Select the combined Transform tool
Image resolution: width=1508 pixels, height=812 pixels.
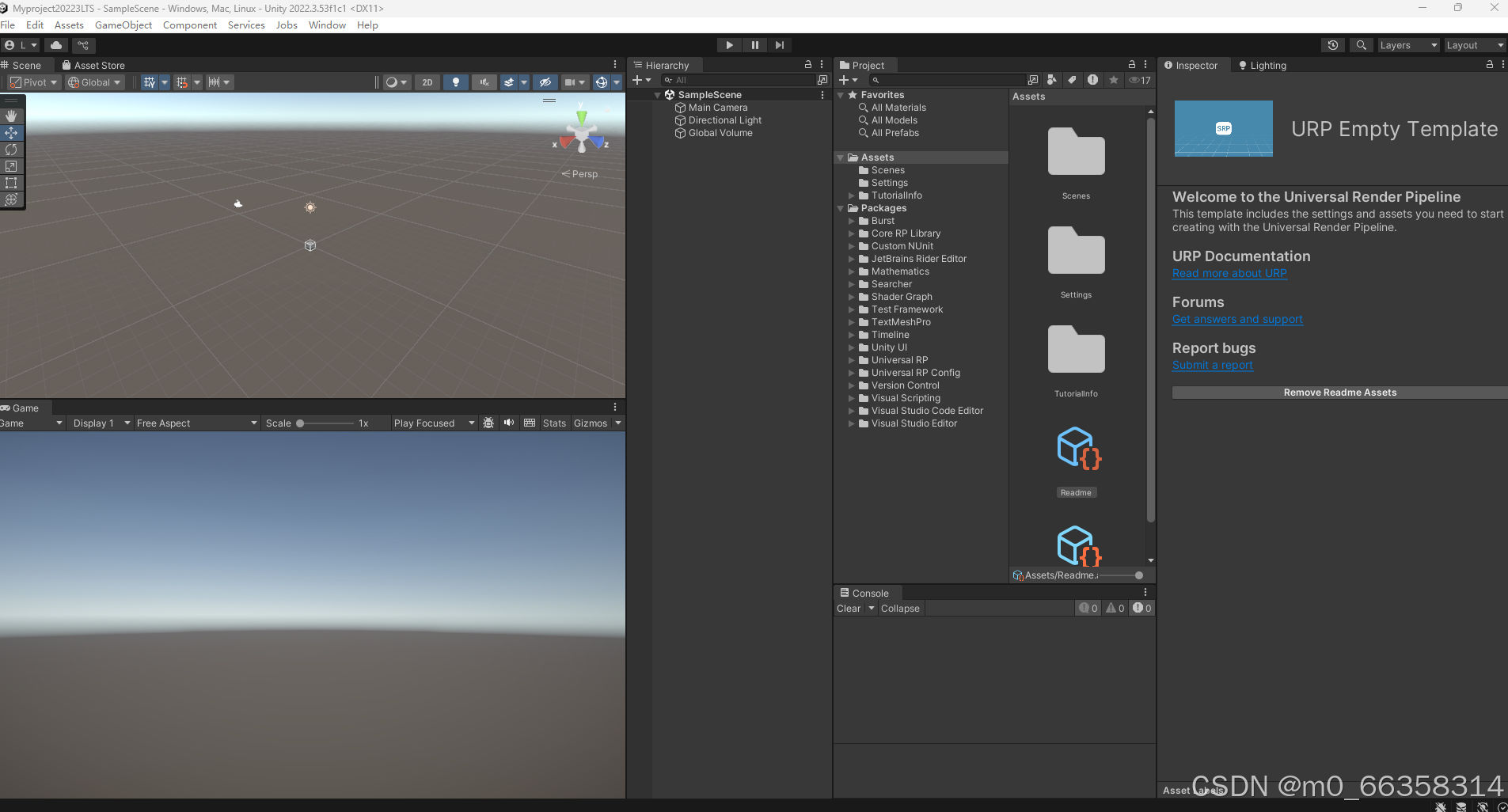tap(11, 199)
